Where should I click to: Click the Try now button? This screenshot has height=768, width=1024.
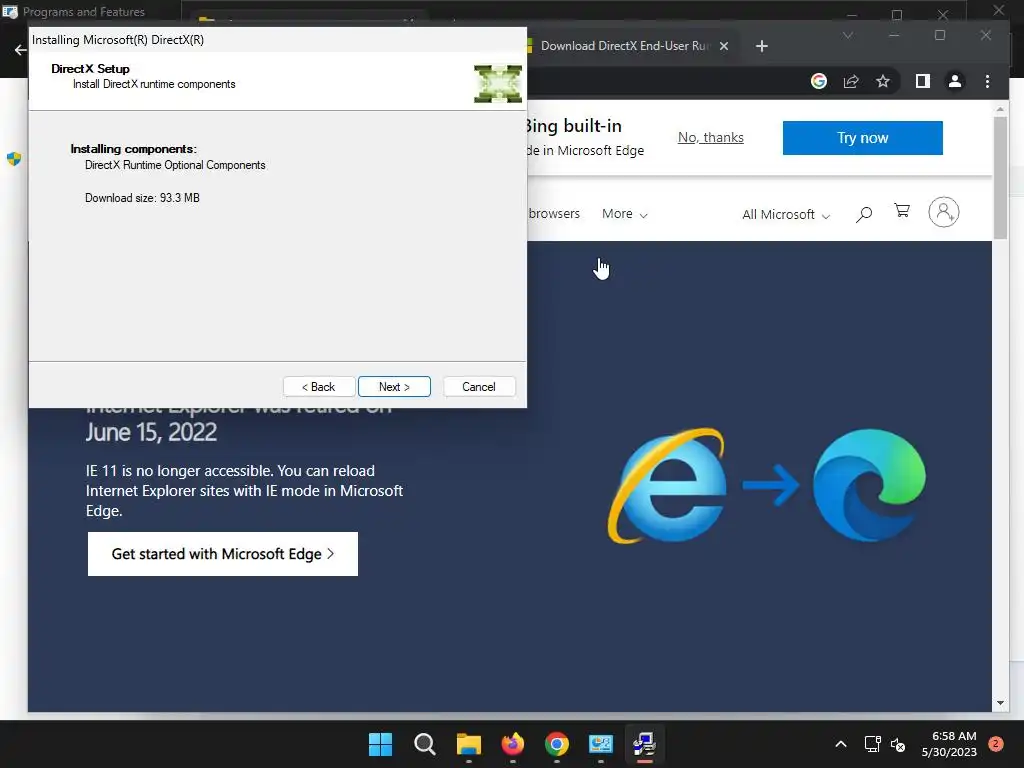pyautogui.click(x=862, y=138)
